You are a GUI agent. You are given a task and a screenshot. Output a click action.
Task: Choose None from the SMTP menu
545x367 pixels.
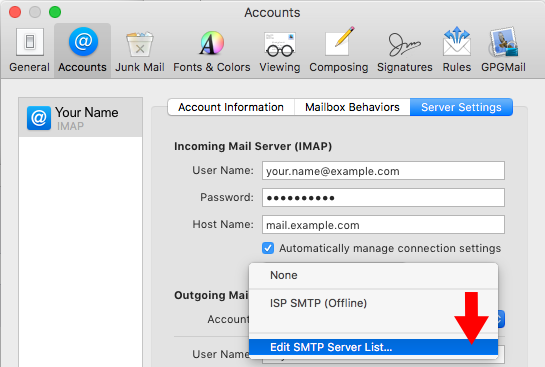[373, 275]
